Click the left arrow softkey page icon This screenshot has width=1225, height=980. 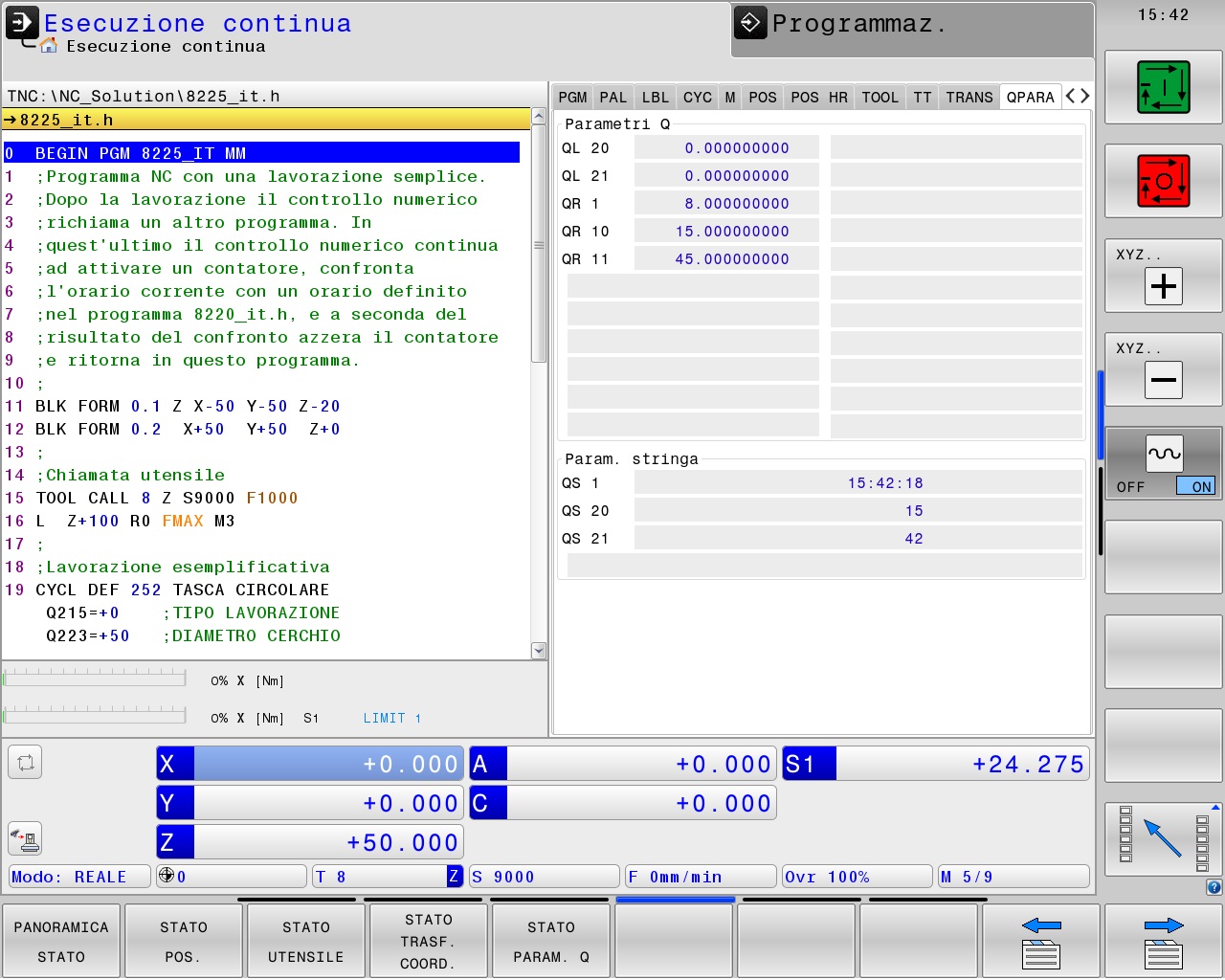click(1041, 942)
